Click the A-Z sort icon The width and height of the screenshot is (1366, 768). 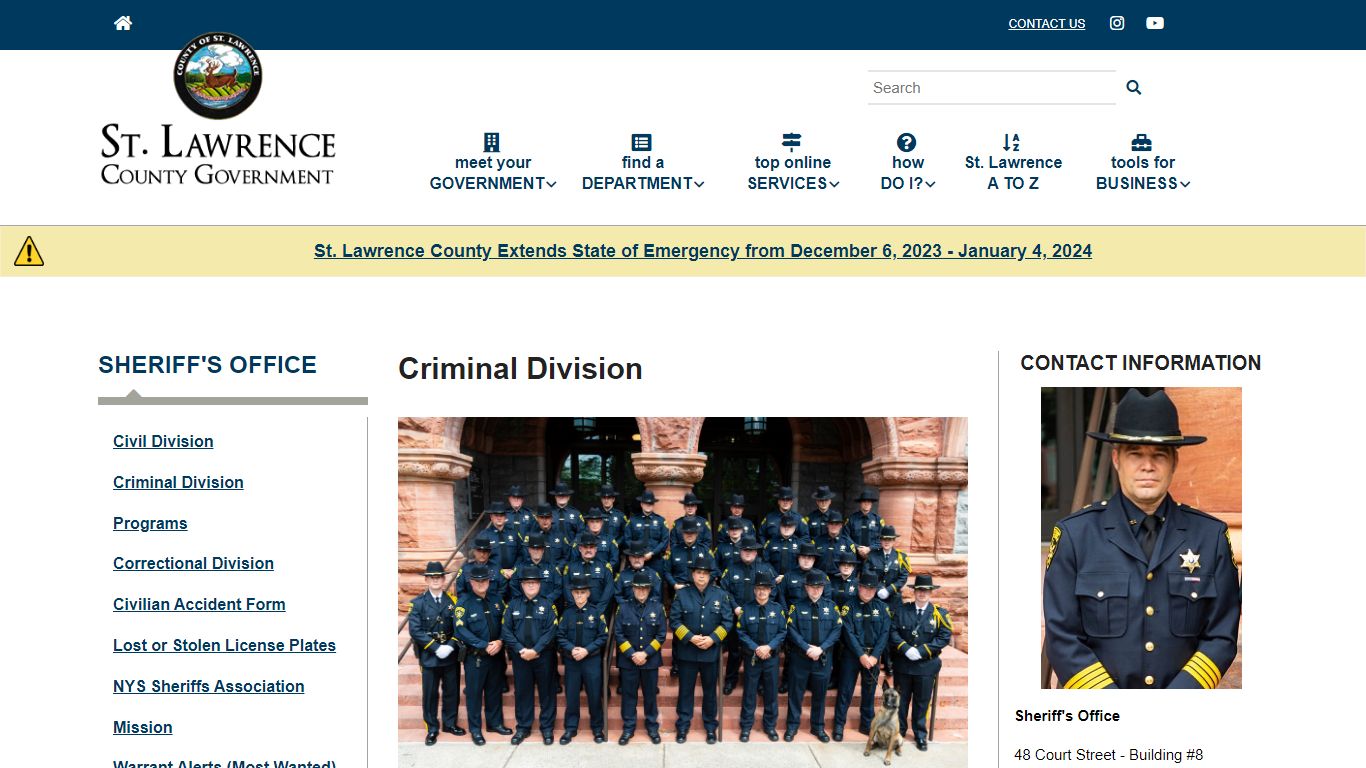[x=1012, y=142]
